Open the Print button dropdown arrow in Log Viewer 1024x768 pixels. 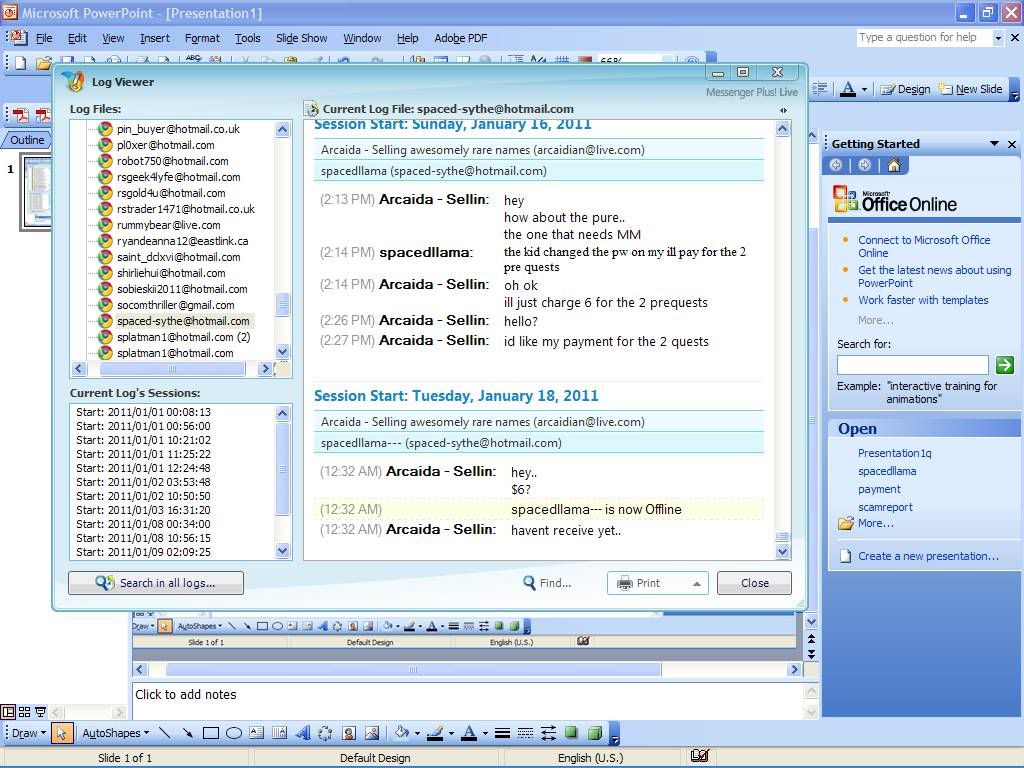[x=697, y=583]
